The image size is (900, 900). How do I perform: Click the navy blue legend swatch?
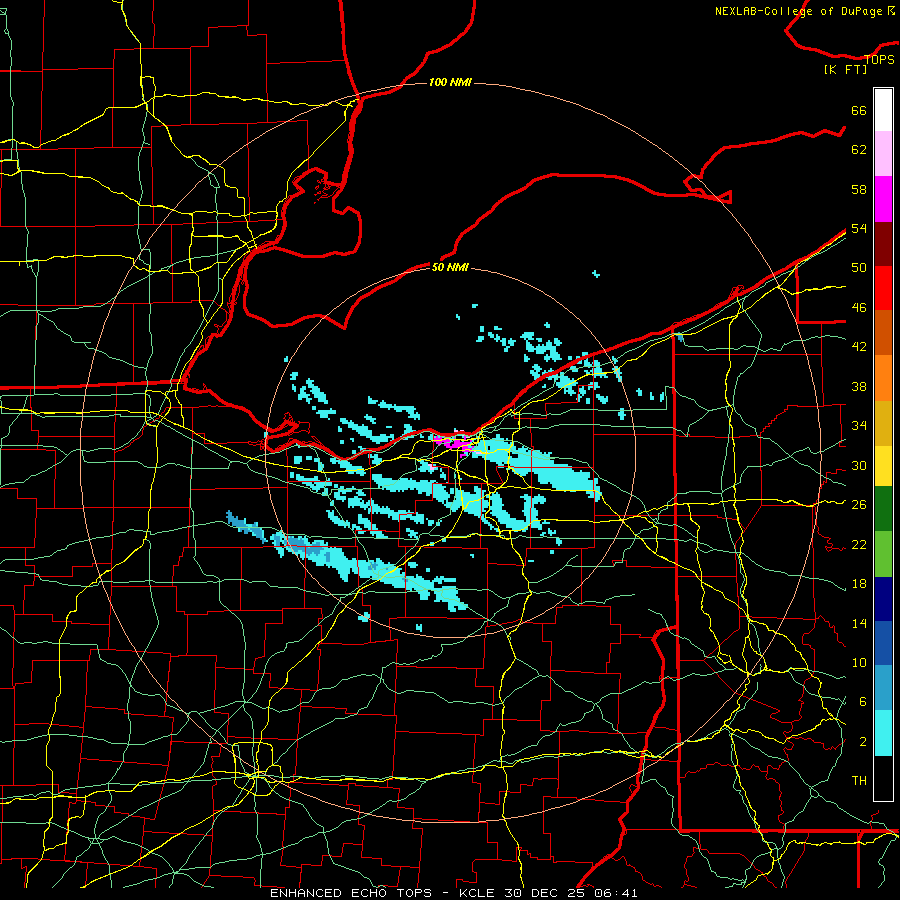coord(883,599)
